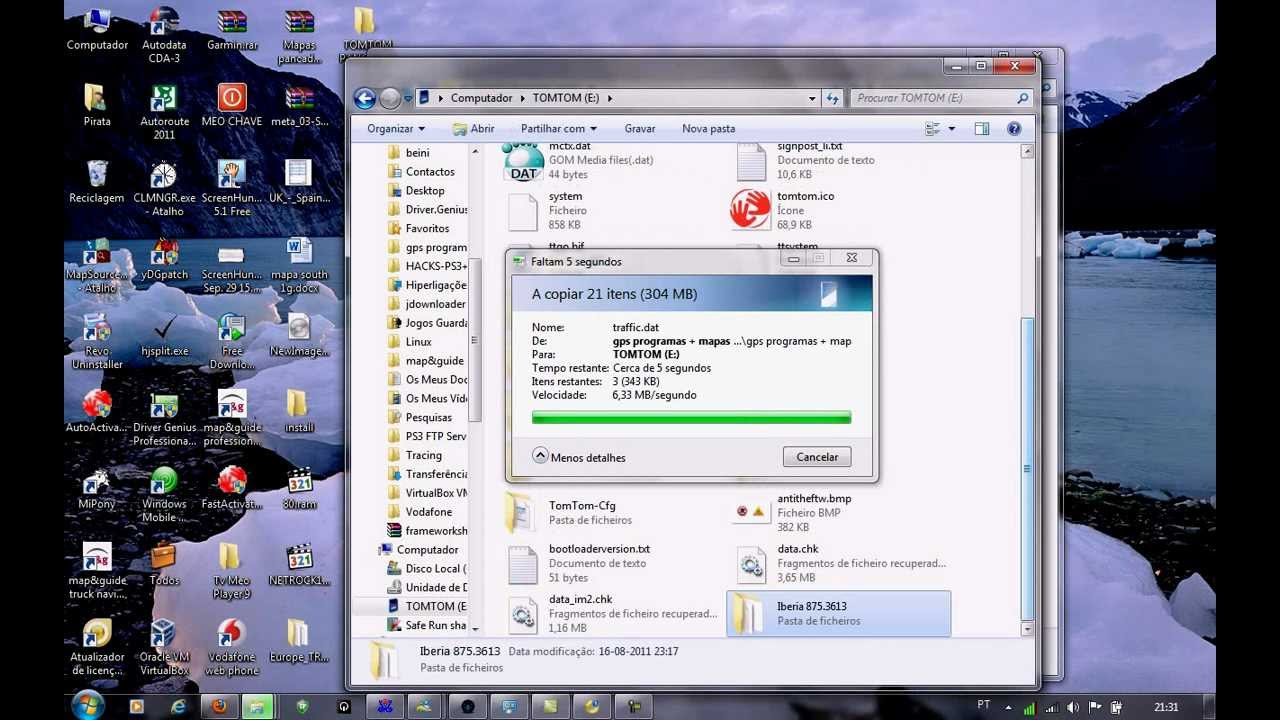Click the Windows Start orb
Image resolution: width=1280 pixels, height=720 pixels.
tap(88, 704)
